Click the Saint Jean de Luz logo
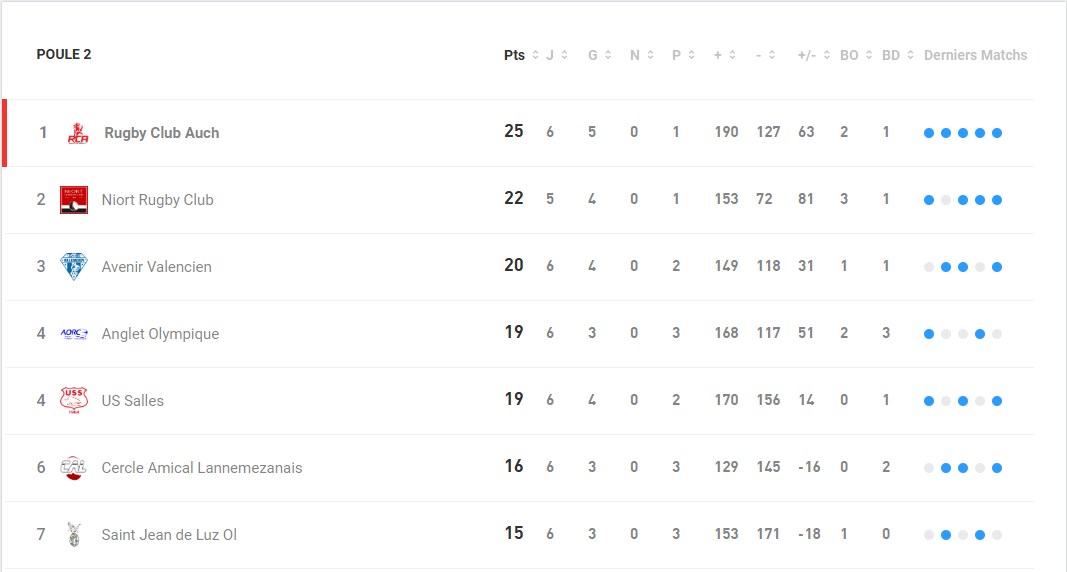The image size is (1067, 572). [74, 535]
